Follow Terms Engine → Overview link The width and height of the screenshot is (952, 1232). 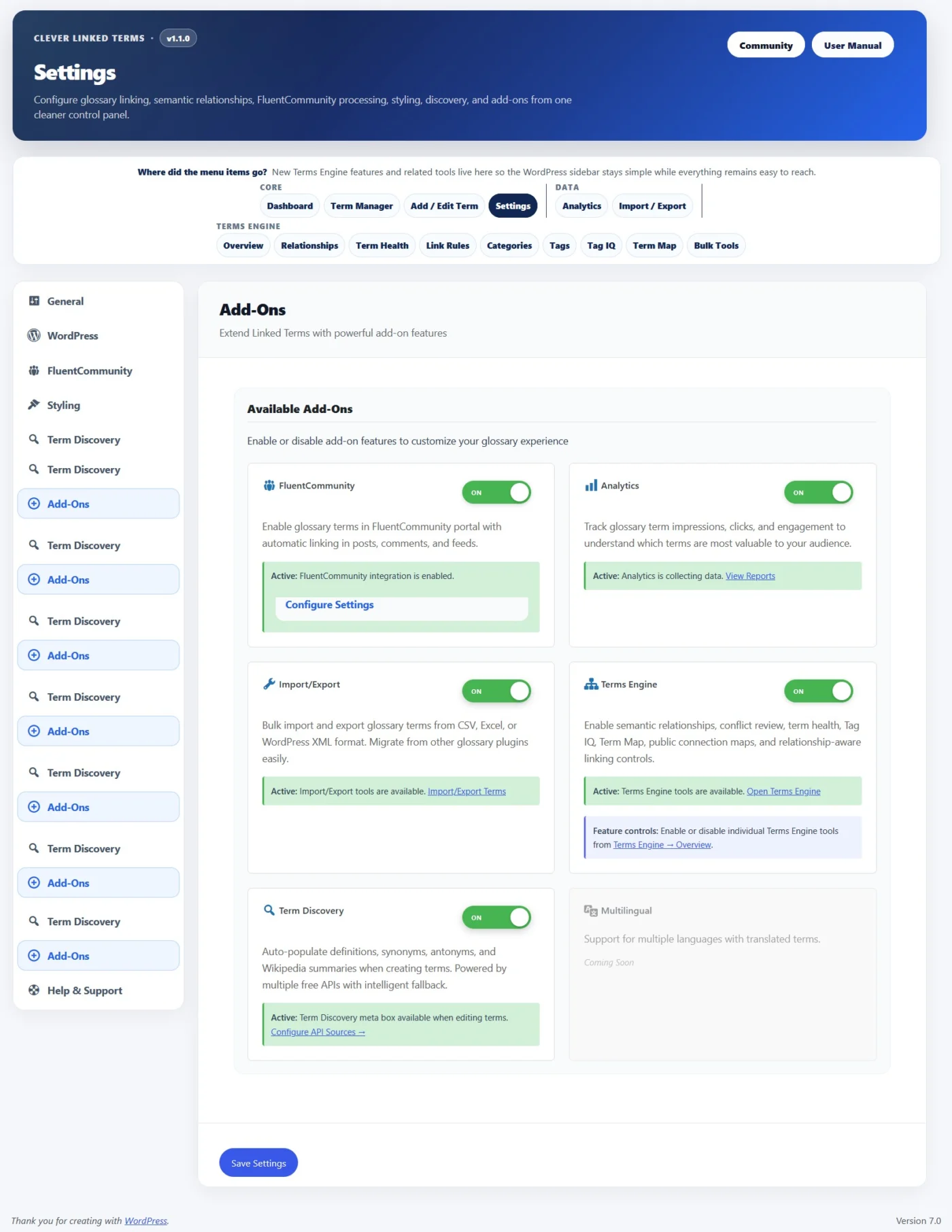662,845
